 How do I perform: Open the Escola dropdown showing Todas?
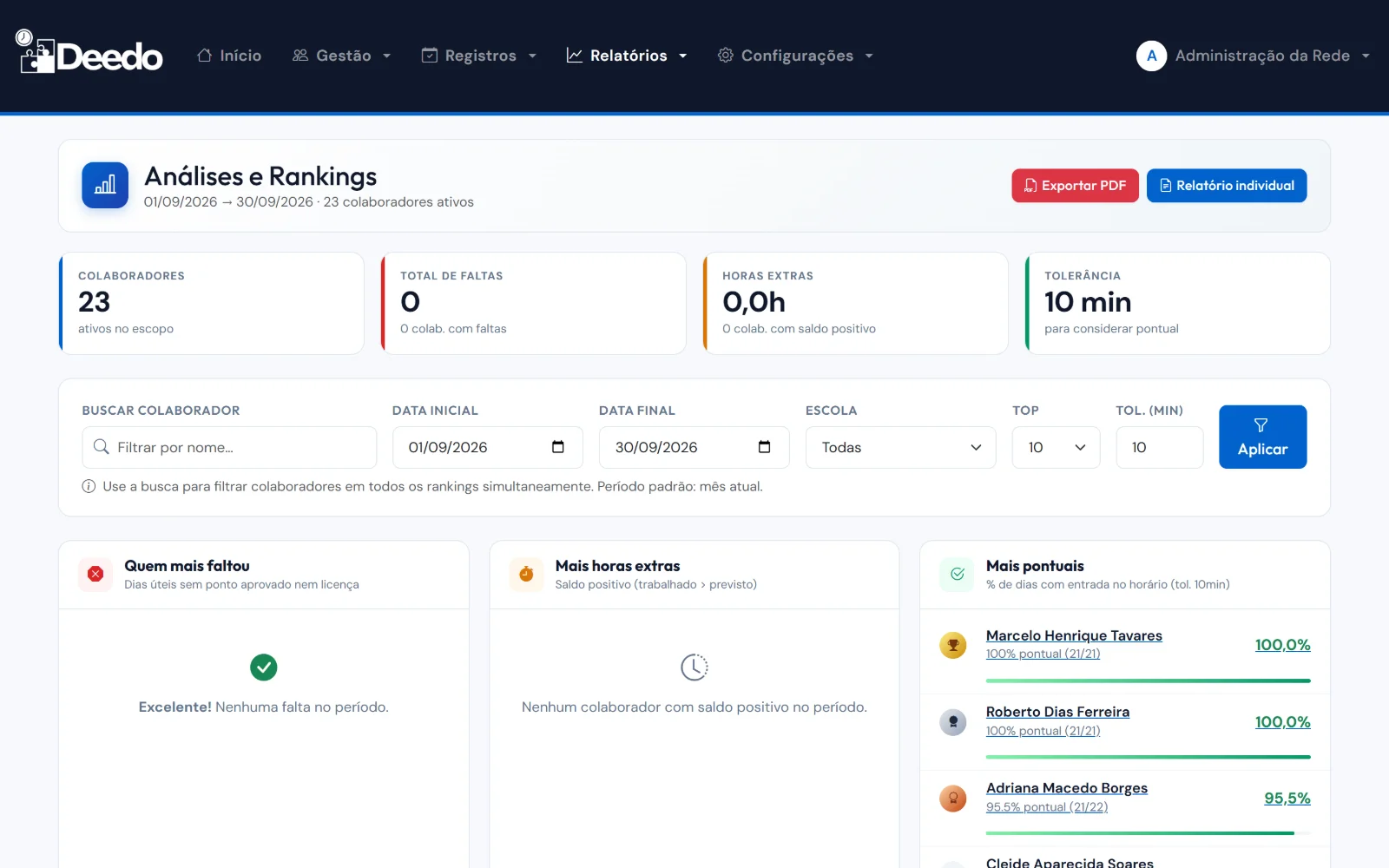901,447
